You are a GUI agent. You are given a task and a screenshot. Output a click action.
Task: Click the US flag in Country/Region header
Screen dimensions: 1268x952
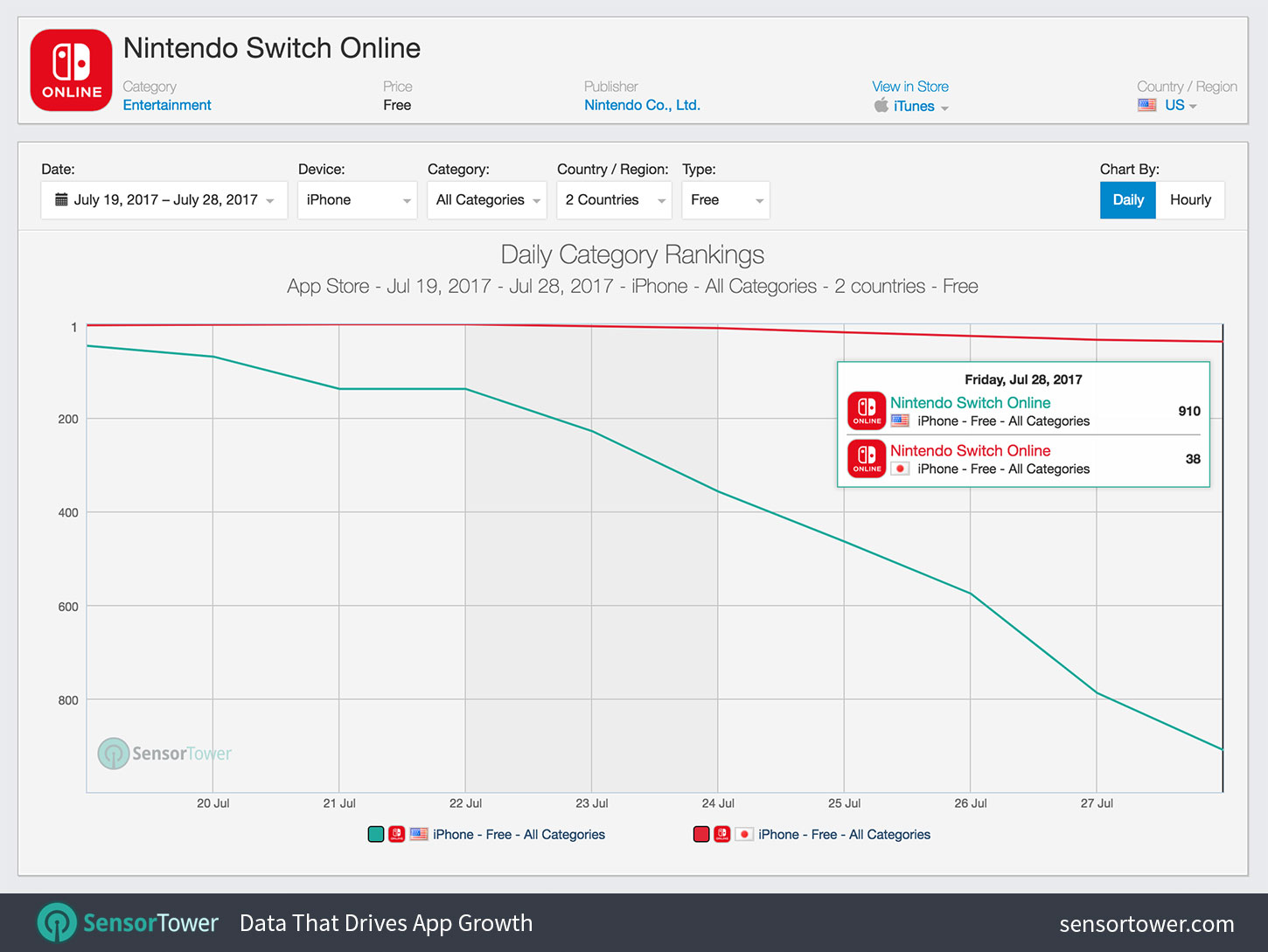tap(1146, 105)
